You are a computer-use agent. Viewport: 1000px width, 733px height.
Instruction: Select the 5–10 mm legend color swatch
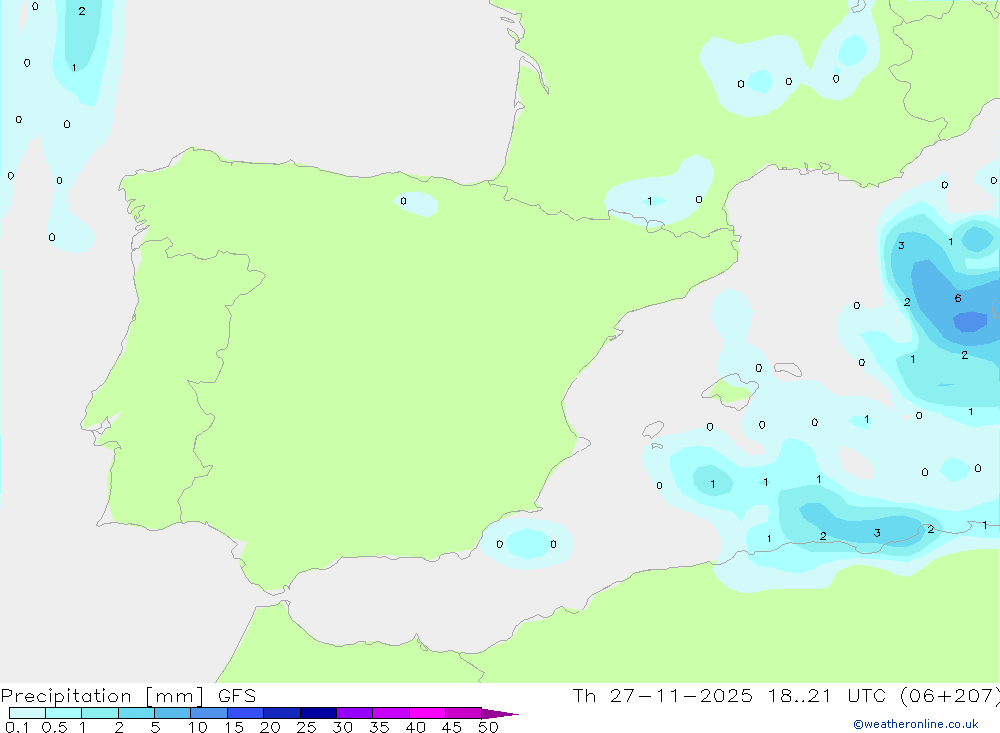pyautogui.click(x=173, y=713)
